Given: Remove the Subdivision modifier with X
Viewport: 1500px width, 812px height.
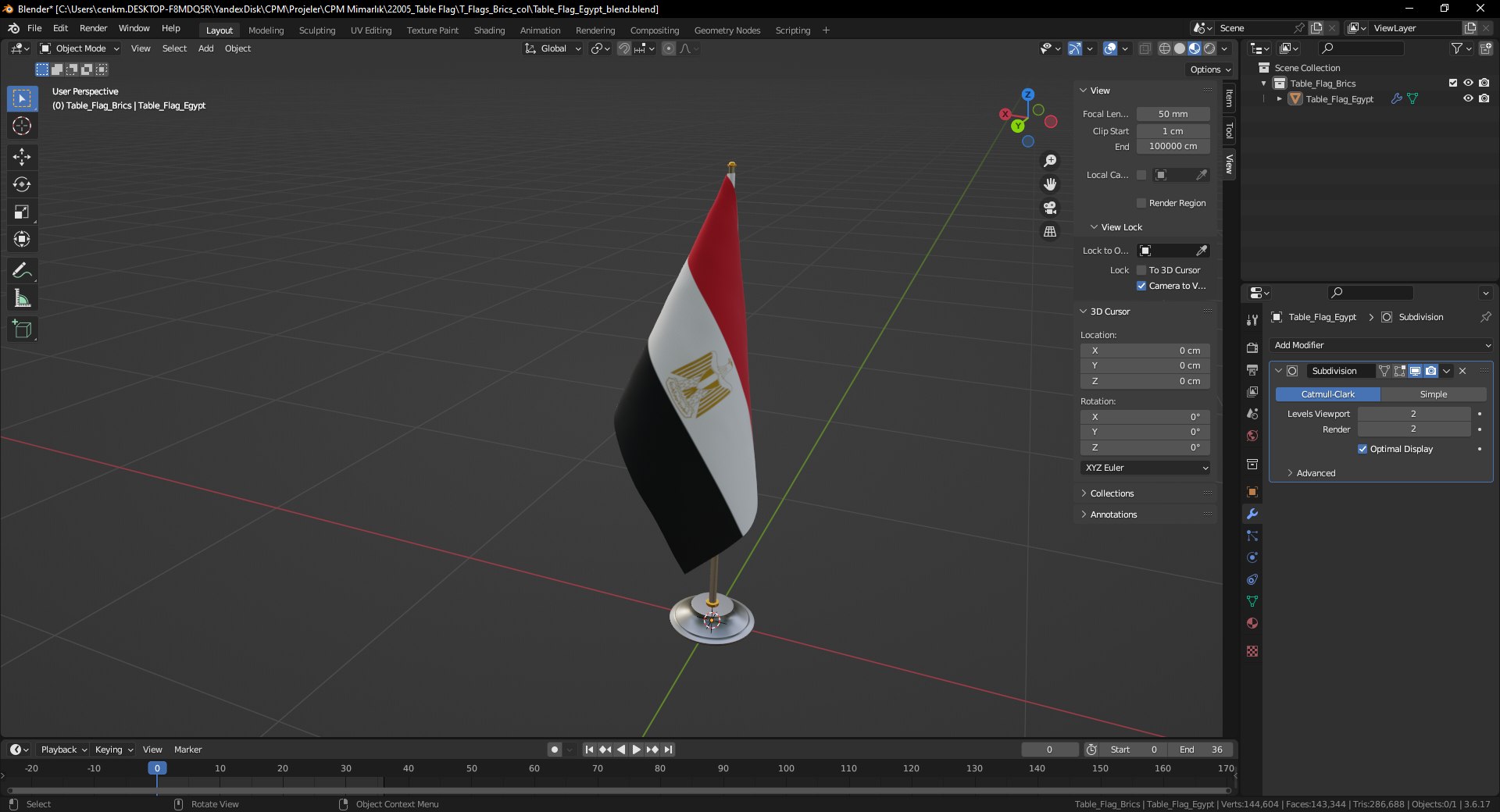Looking at the screenshot, I should tap(1462, 371).
